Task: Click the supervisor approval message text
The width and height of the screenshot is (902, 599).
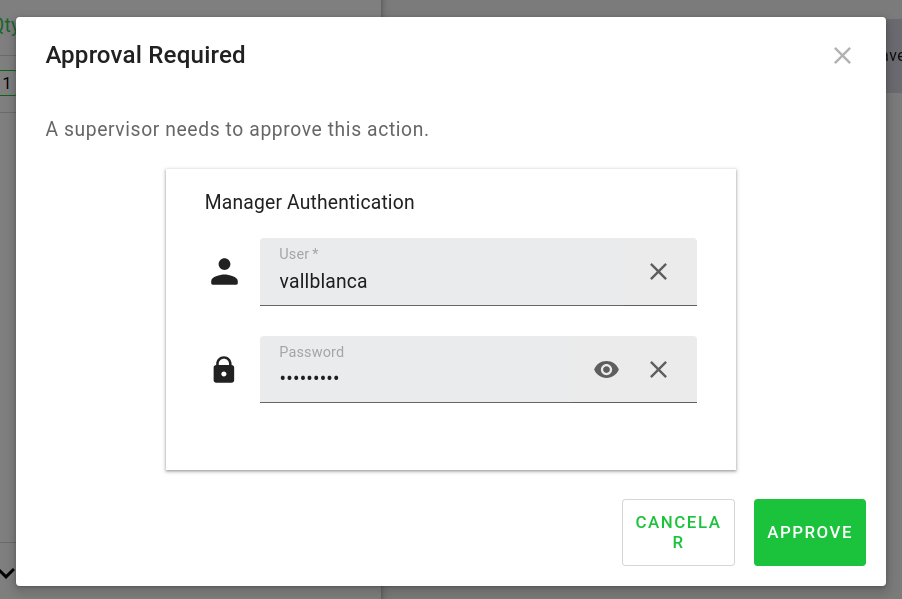Action: coord(237,130)
